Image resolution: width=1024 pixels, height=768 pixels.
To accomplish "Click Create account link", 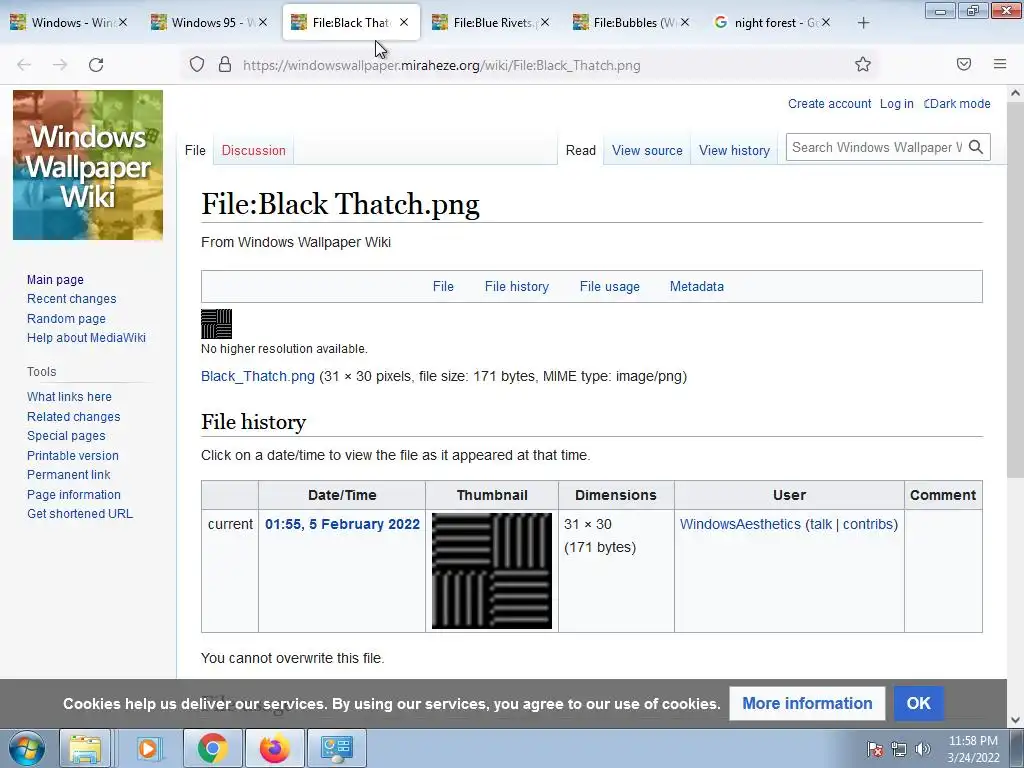I will pyautogui.click(x=829, y=103).
